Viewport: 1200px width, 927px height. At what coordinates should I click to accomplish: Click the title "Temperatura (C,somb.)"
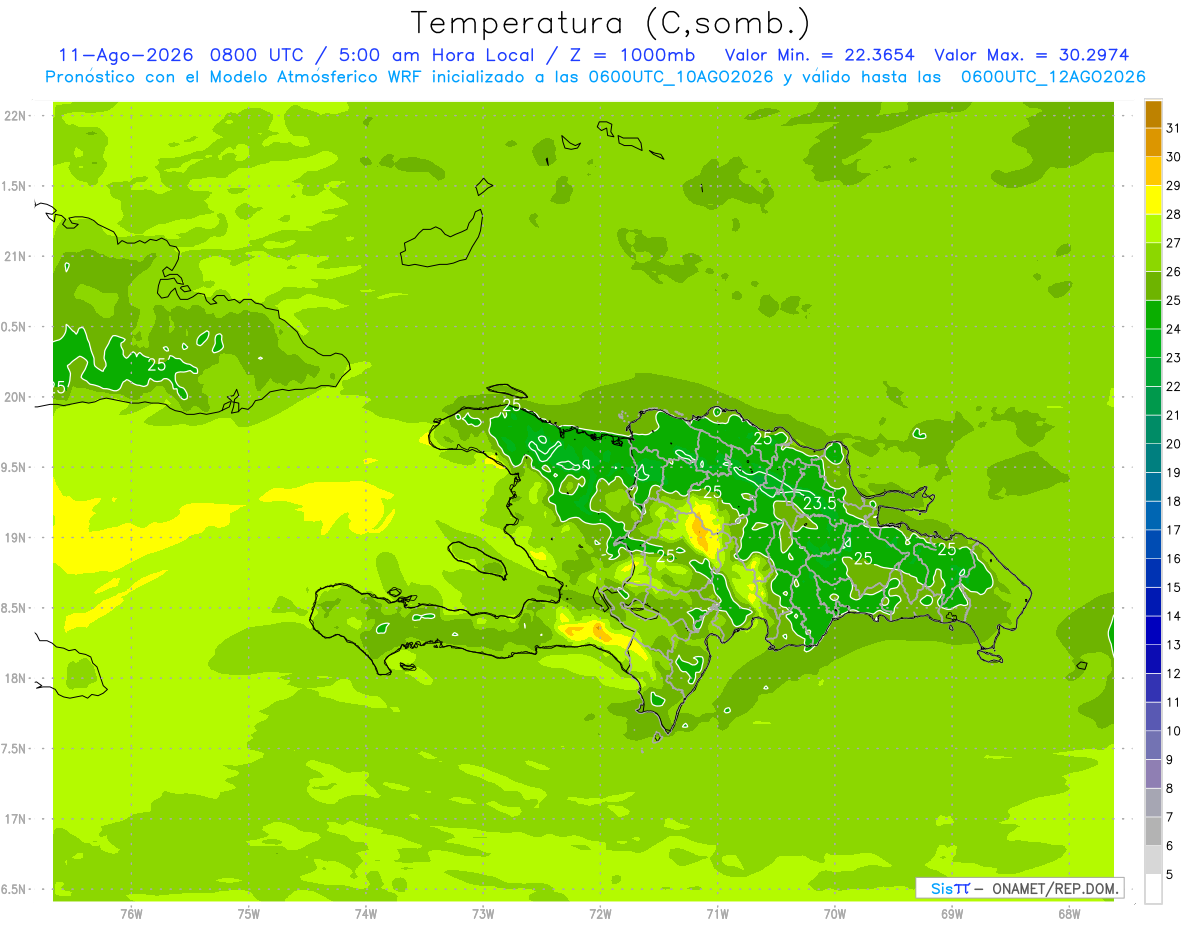[610, 23]
